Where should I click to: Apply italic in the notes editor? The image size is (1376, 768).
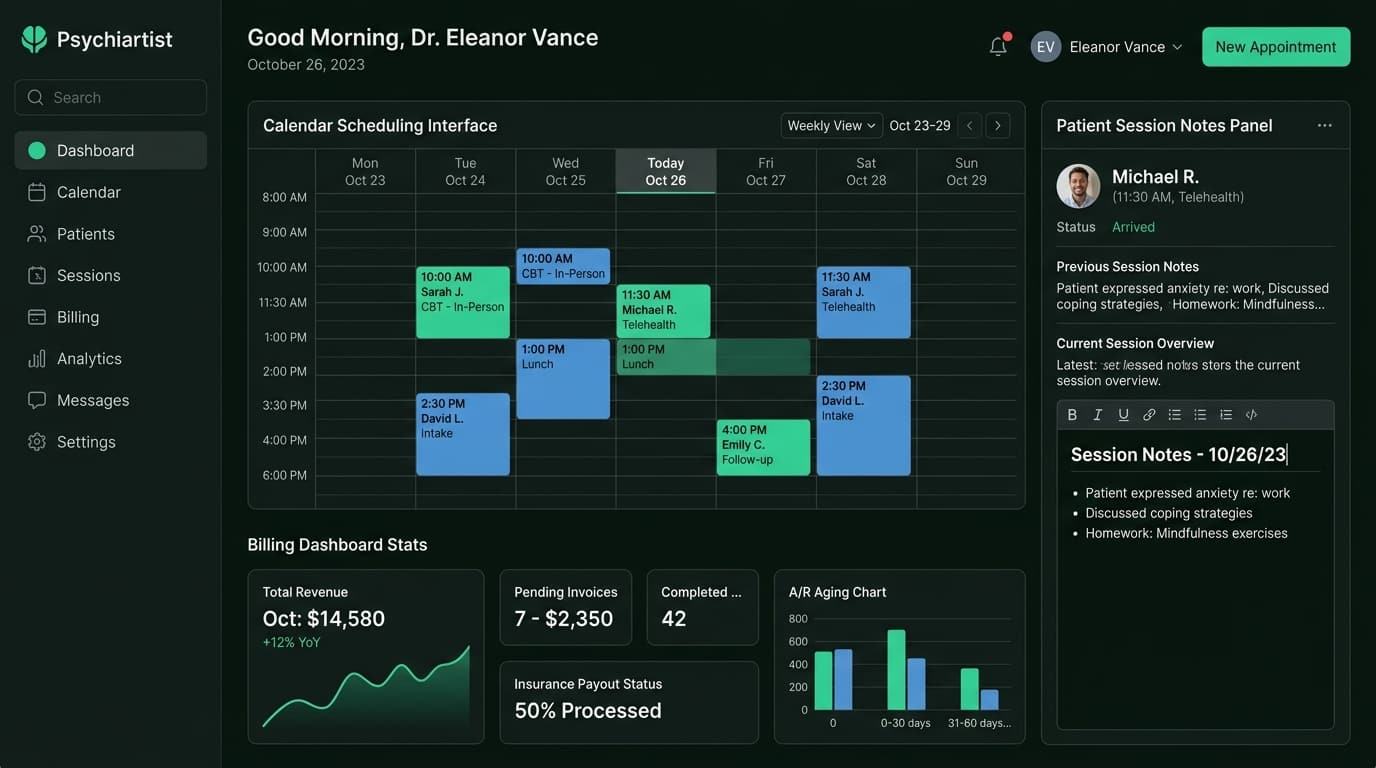[1098, 415]
